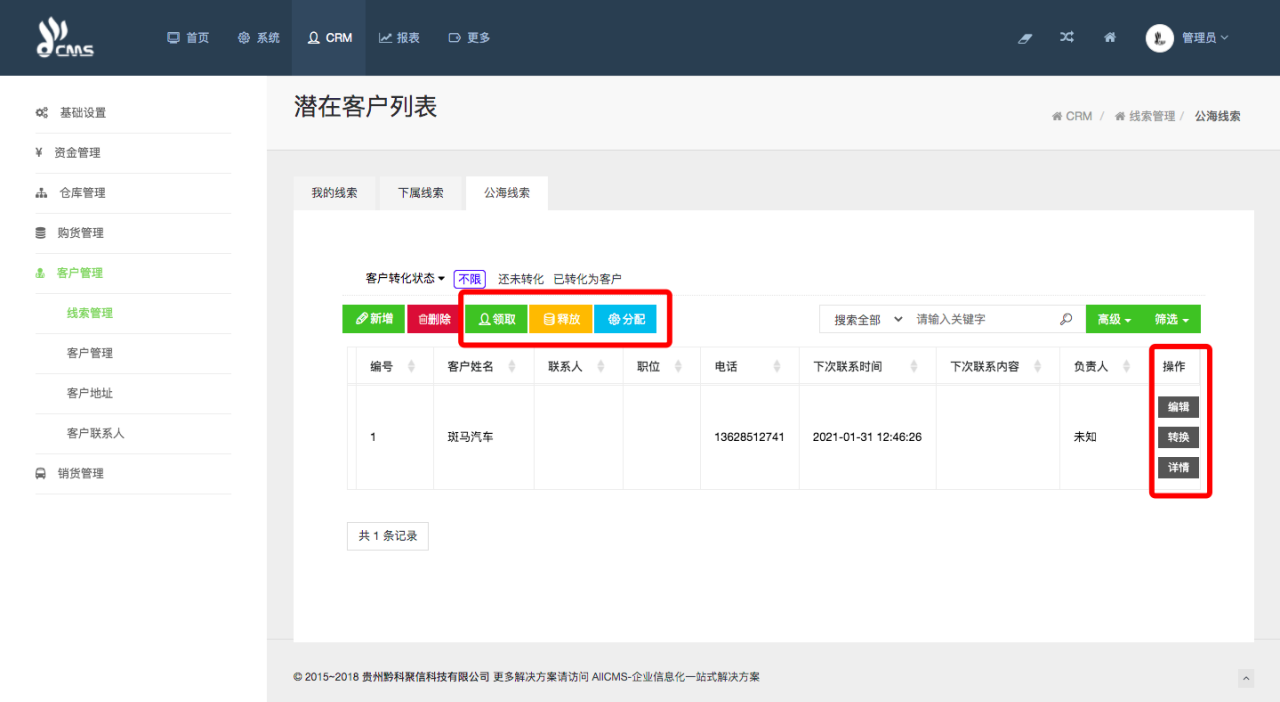The width and height of the screenshot is (1280, 702).
Task: Select the 还未转化 filter option
Action: pyautogui.click(x=521, y=279)
